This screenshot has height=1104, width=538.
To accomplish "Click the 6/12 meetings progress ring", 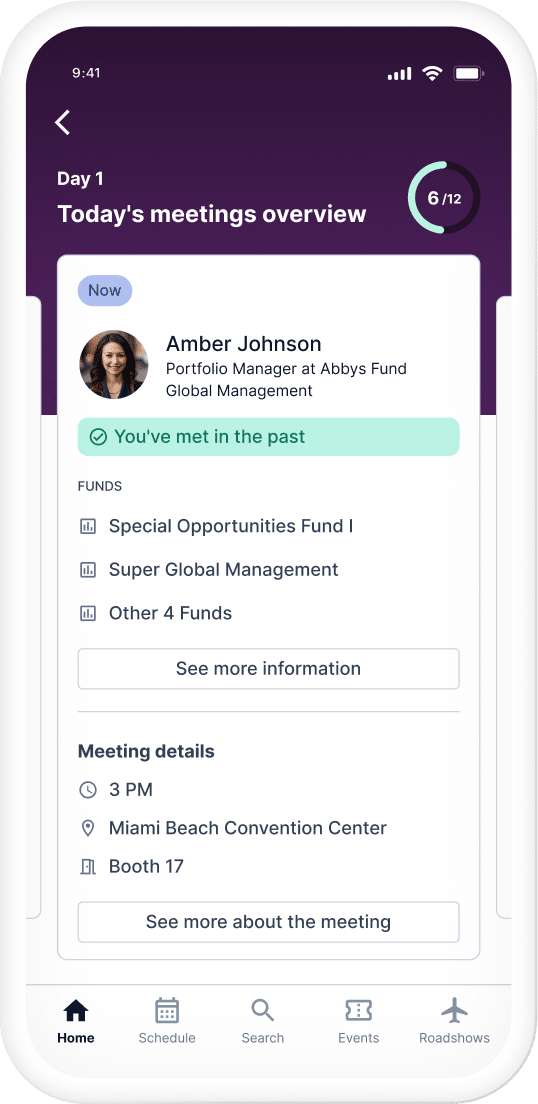I will click(x=444, y=198).
